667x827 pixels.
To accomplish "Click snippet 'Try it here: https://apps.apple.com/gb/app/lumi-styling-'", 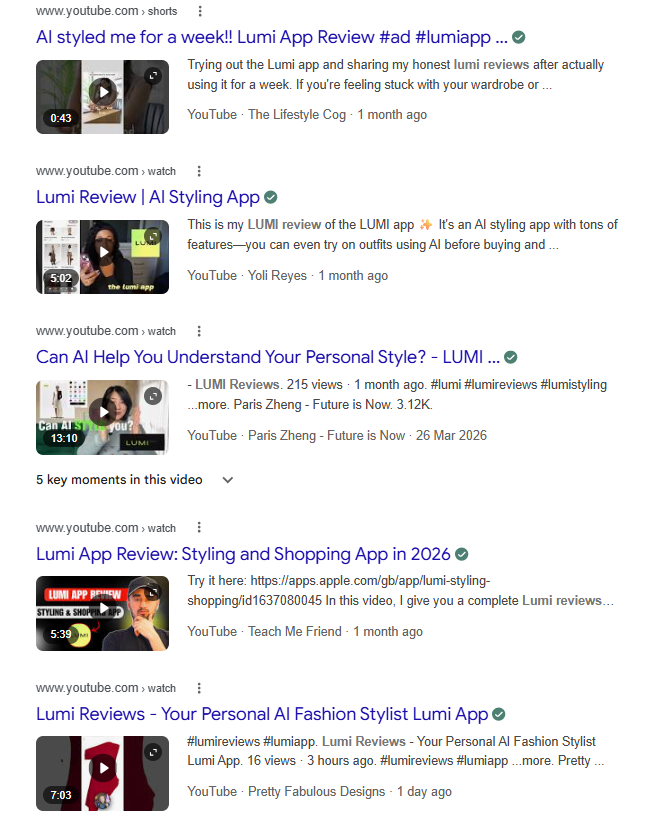I will click(400, 591).
